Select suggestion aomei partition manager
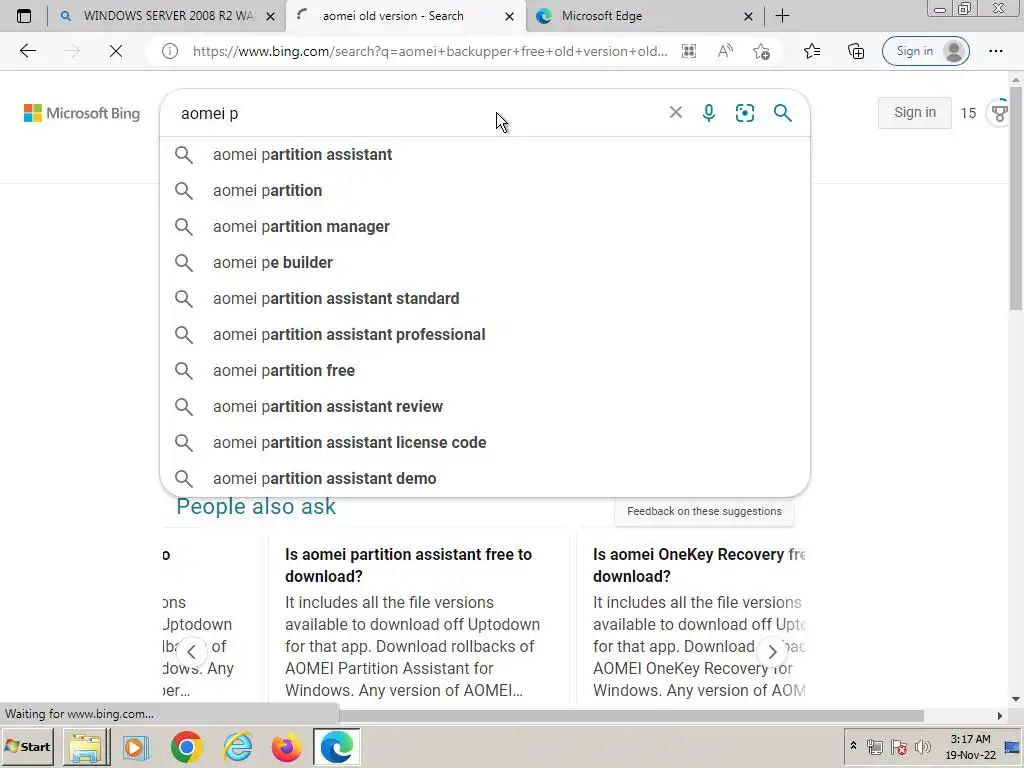 coord(485,227)
